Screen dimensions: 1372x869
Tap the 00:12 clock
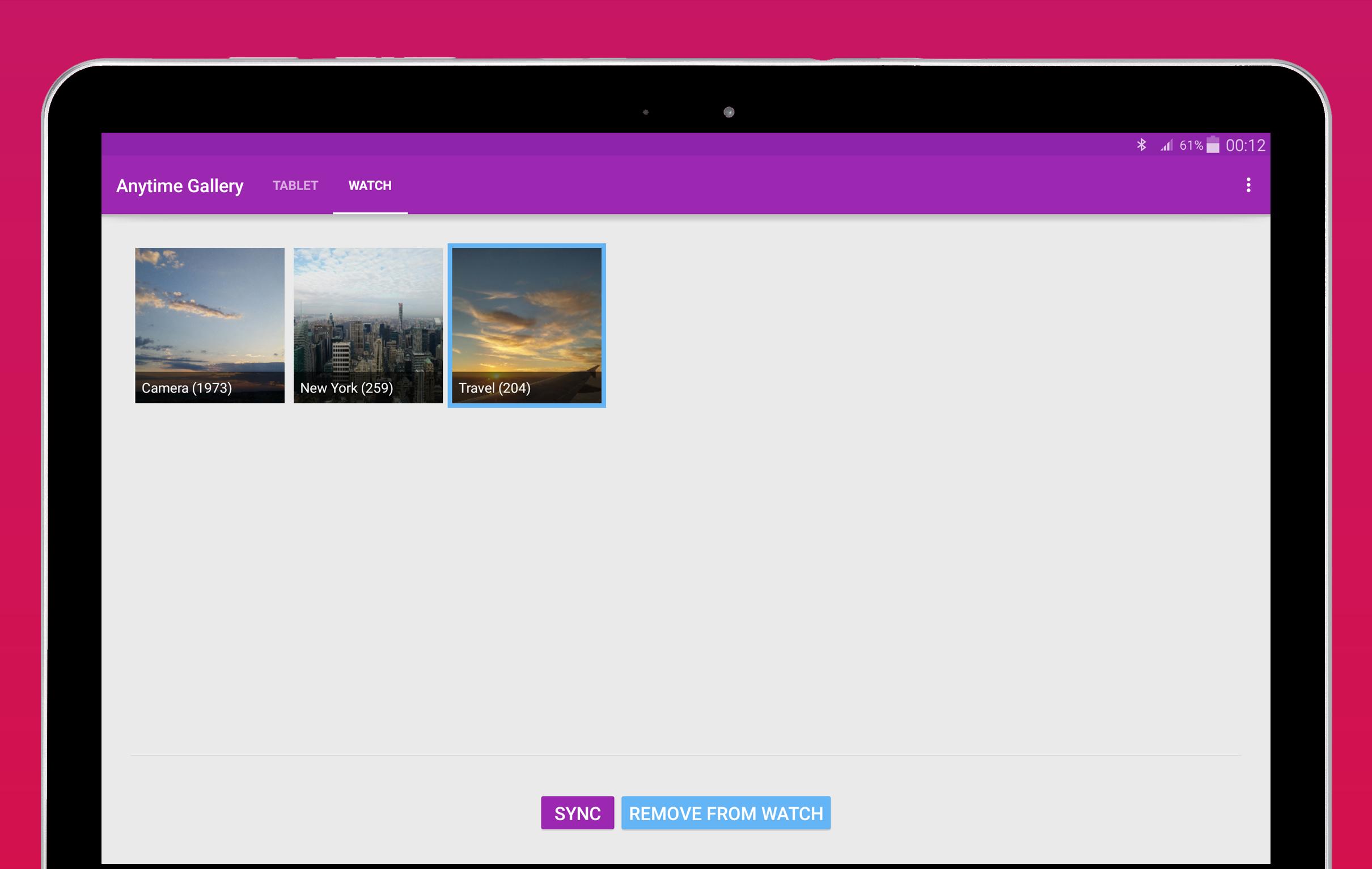click(1246, 145)
